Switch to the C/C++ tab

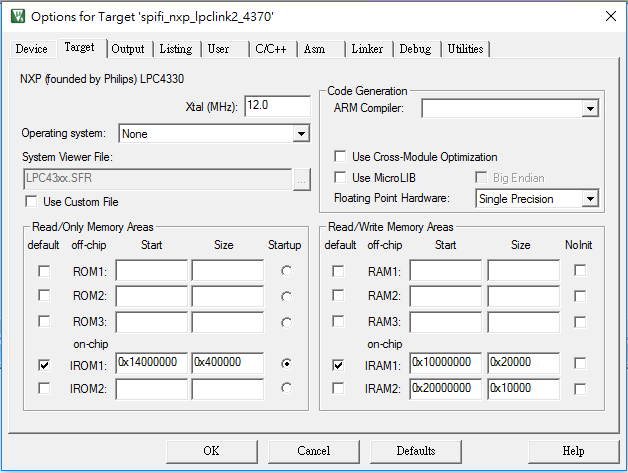click(271, 49)
